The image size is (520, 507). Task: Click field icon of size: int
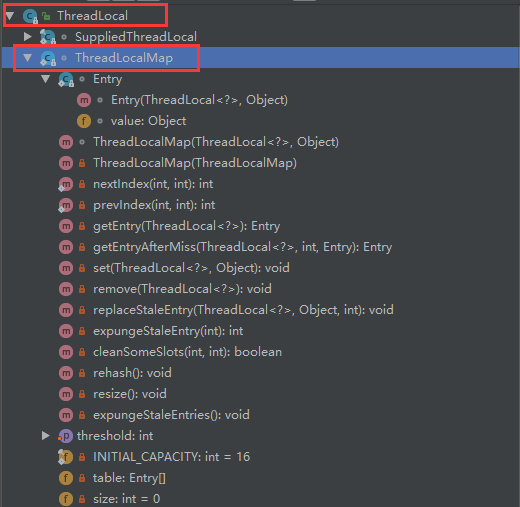coord(66,499)
